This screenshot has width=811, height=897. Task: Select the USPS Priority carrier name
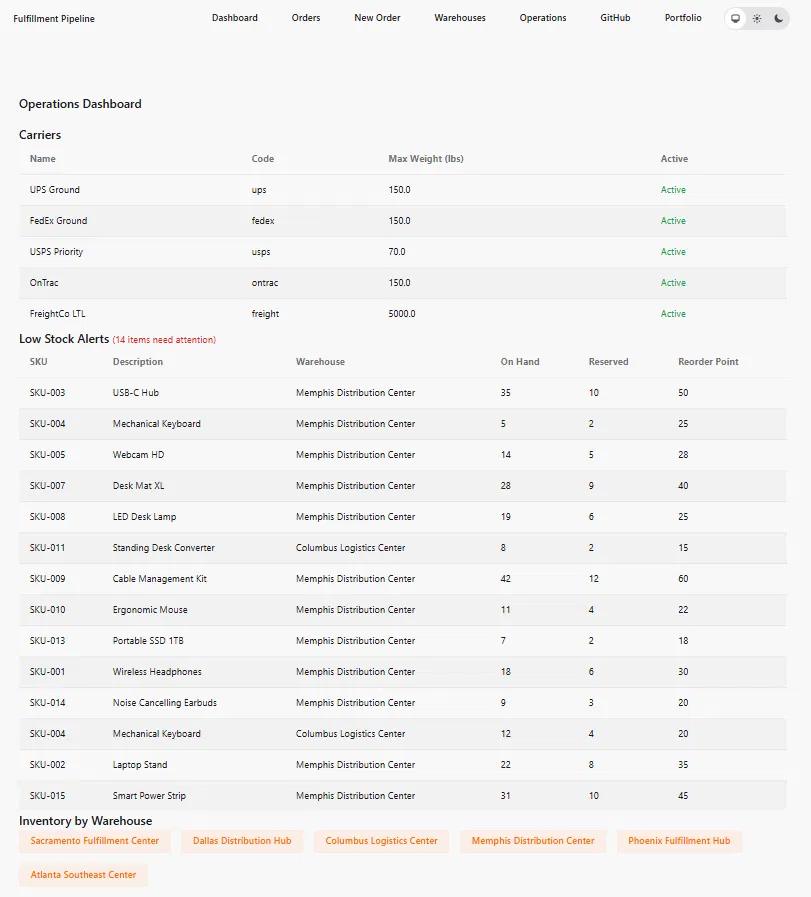point(56,252)
